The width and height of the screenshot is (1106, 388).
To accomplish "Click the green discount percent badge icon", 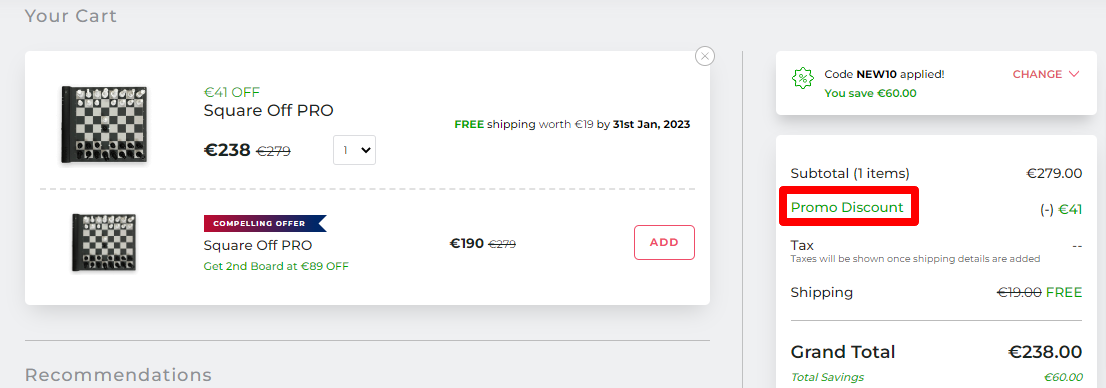I will [803, 78].
